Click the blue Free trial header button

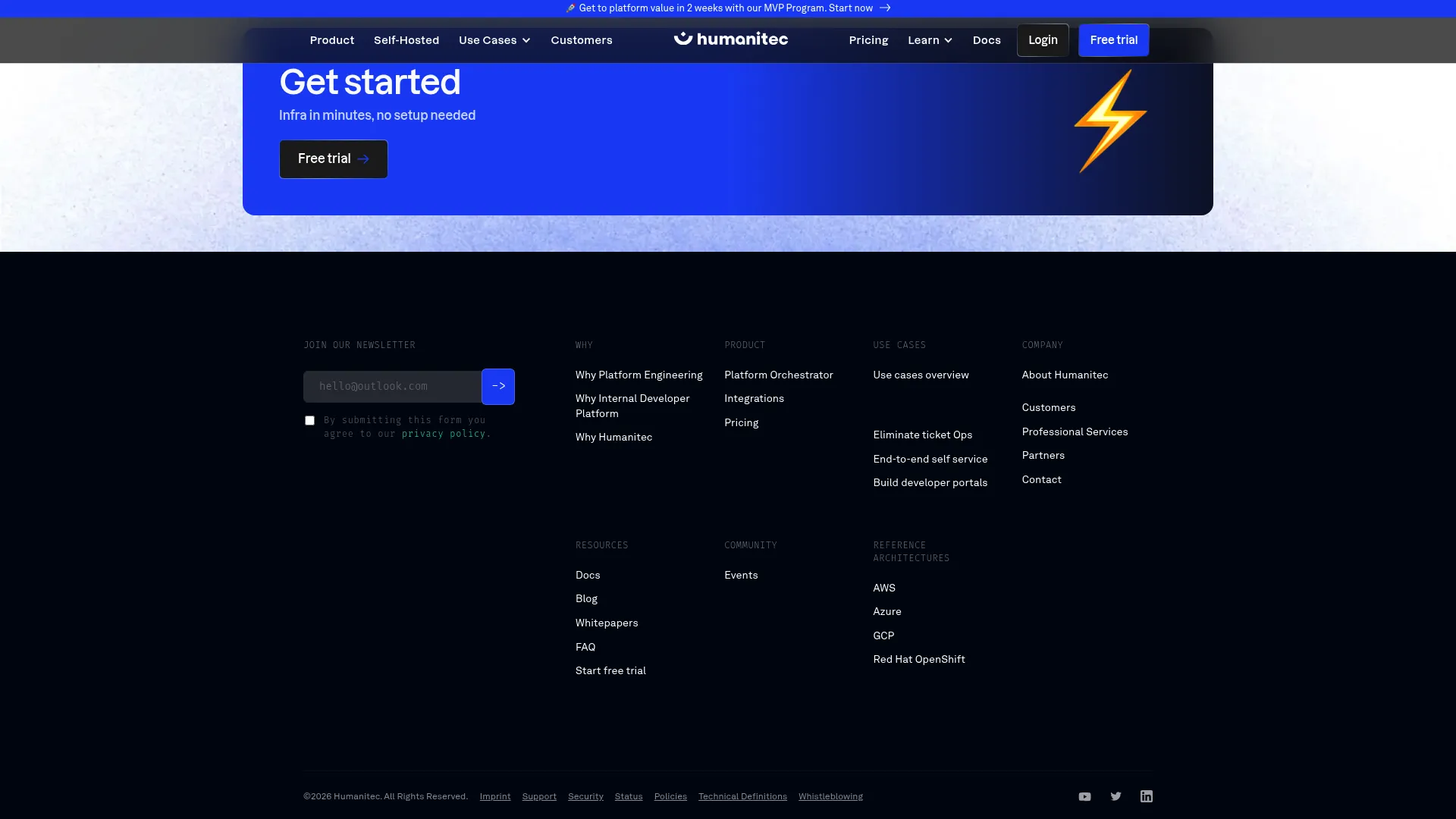tap(1114, 40)
